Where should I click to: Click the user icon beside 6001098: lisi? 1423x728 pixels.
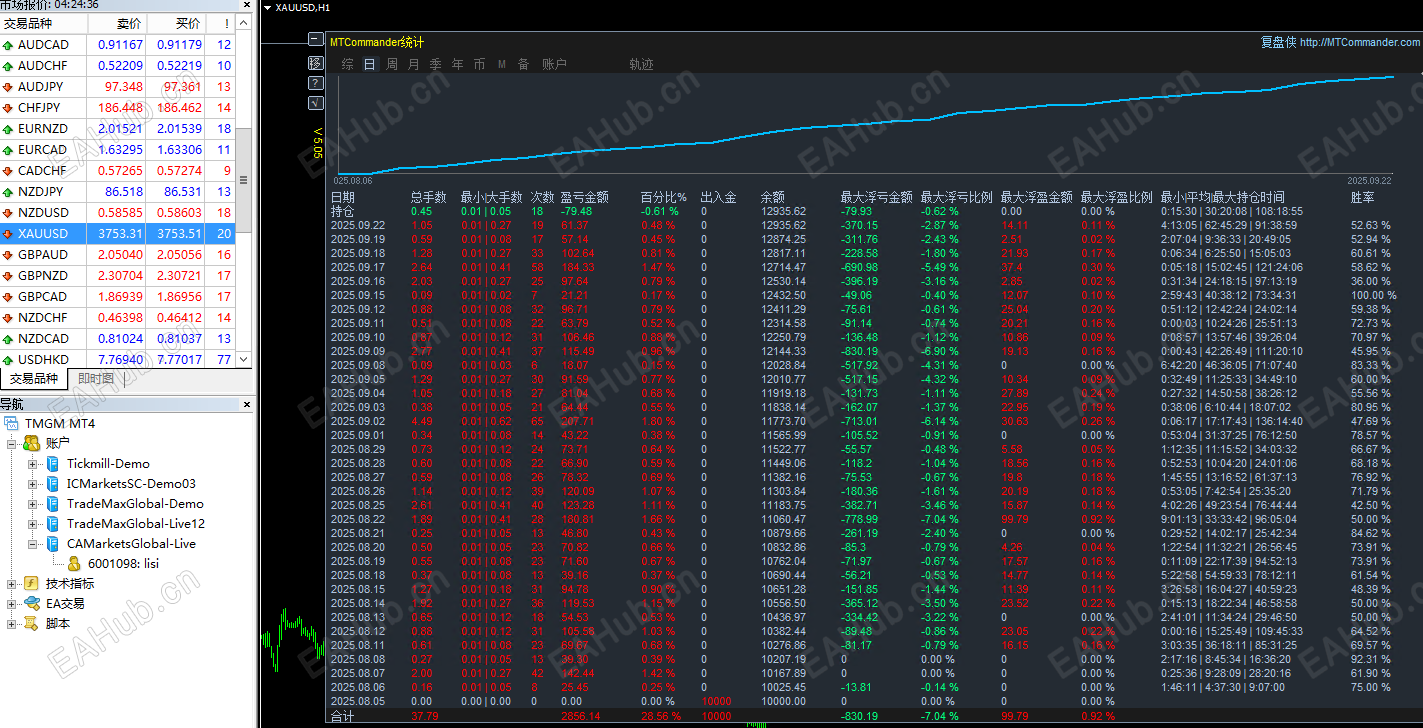click(74, 563)
